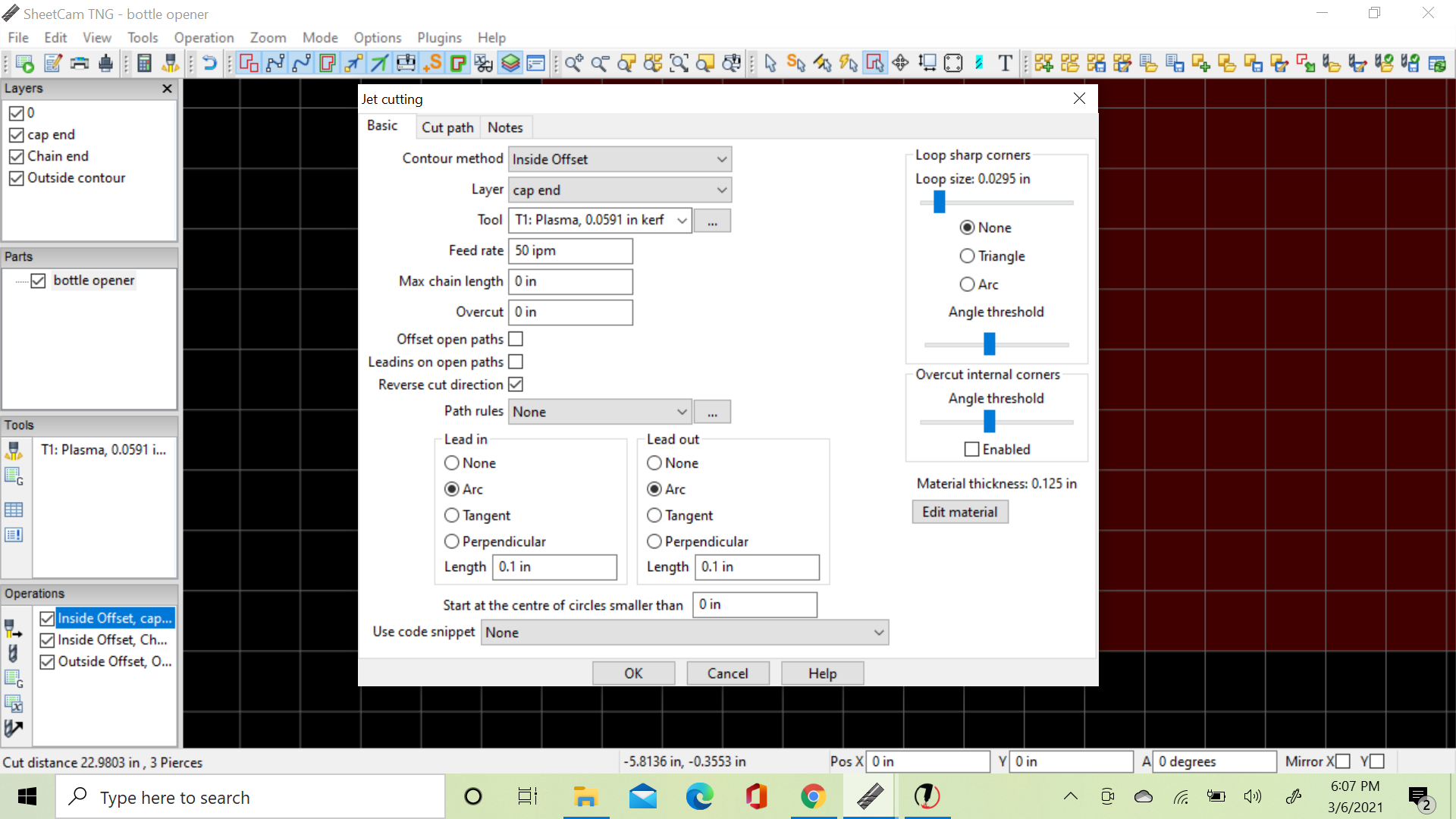The height and width of the screenshot is (819, 1456).
Task: Click the Lead in Length field
Action: [x=554, y=567]
